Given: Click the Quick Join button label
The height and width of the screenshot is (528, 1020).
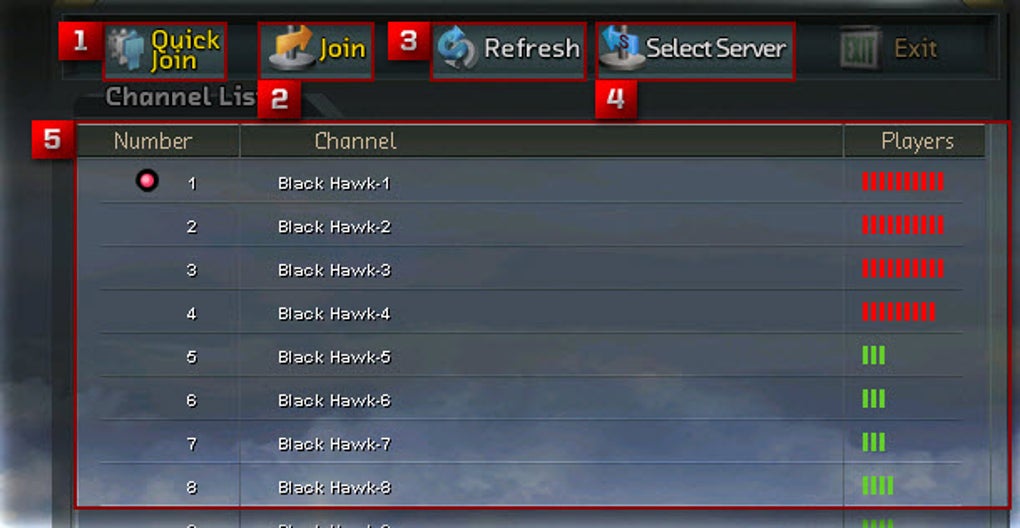Looking at the screenshot, I should 176,50.
